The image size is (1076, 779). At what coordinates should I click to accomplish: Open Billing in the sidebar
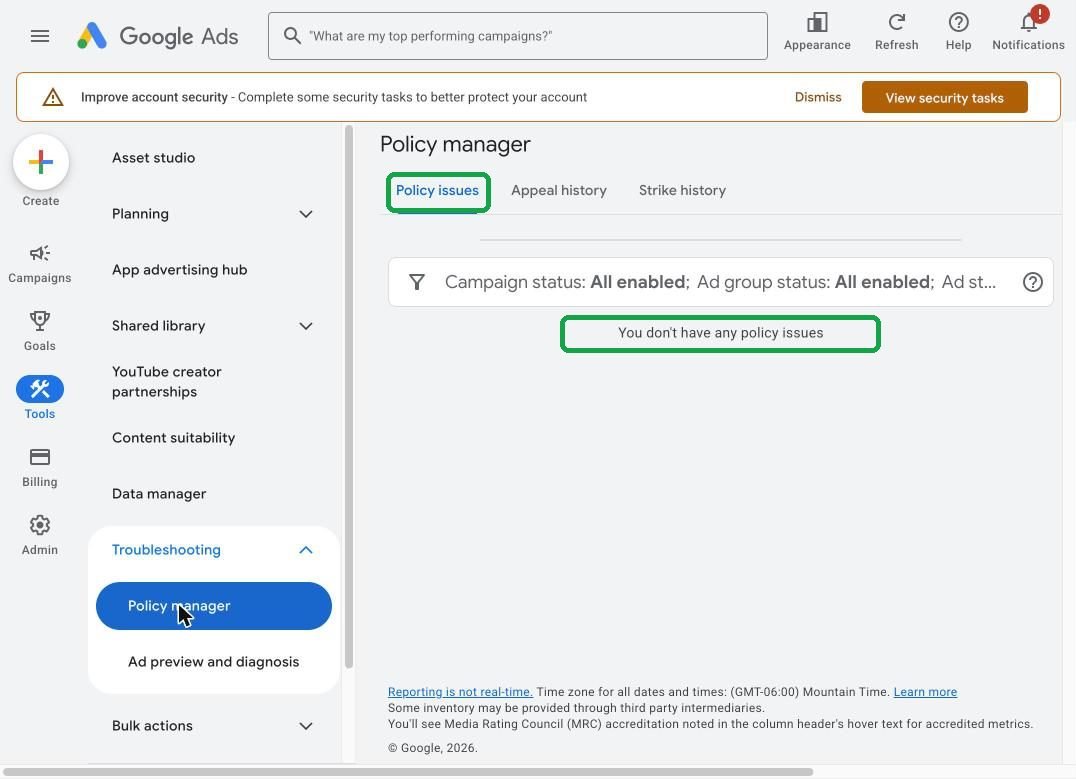coord(40,467)
